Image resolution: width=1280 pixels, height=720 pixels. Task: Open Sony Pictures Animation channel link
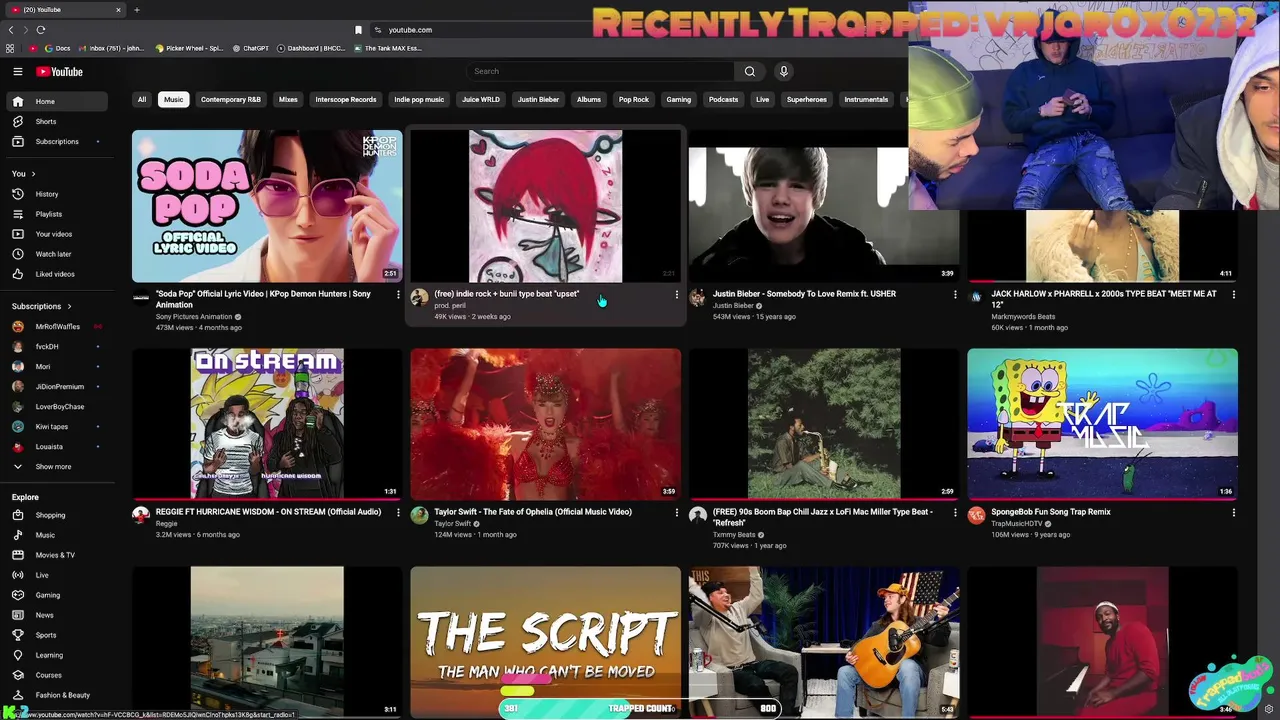pyautogui.click(x=194, y=317)
